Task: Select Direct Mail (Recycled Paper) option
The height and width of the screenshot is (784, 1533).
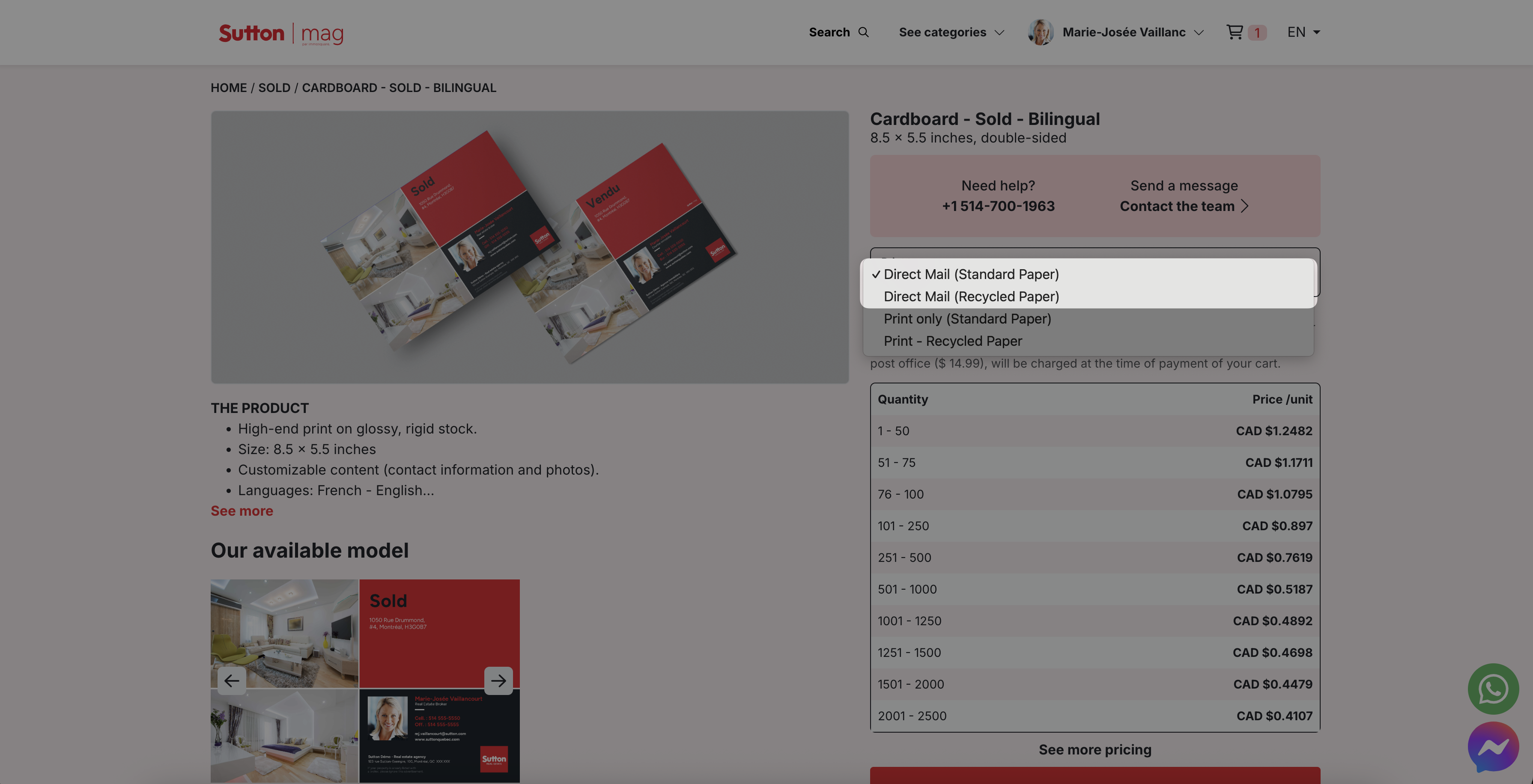Action: 971,296
